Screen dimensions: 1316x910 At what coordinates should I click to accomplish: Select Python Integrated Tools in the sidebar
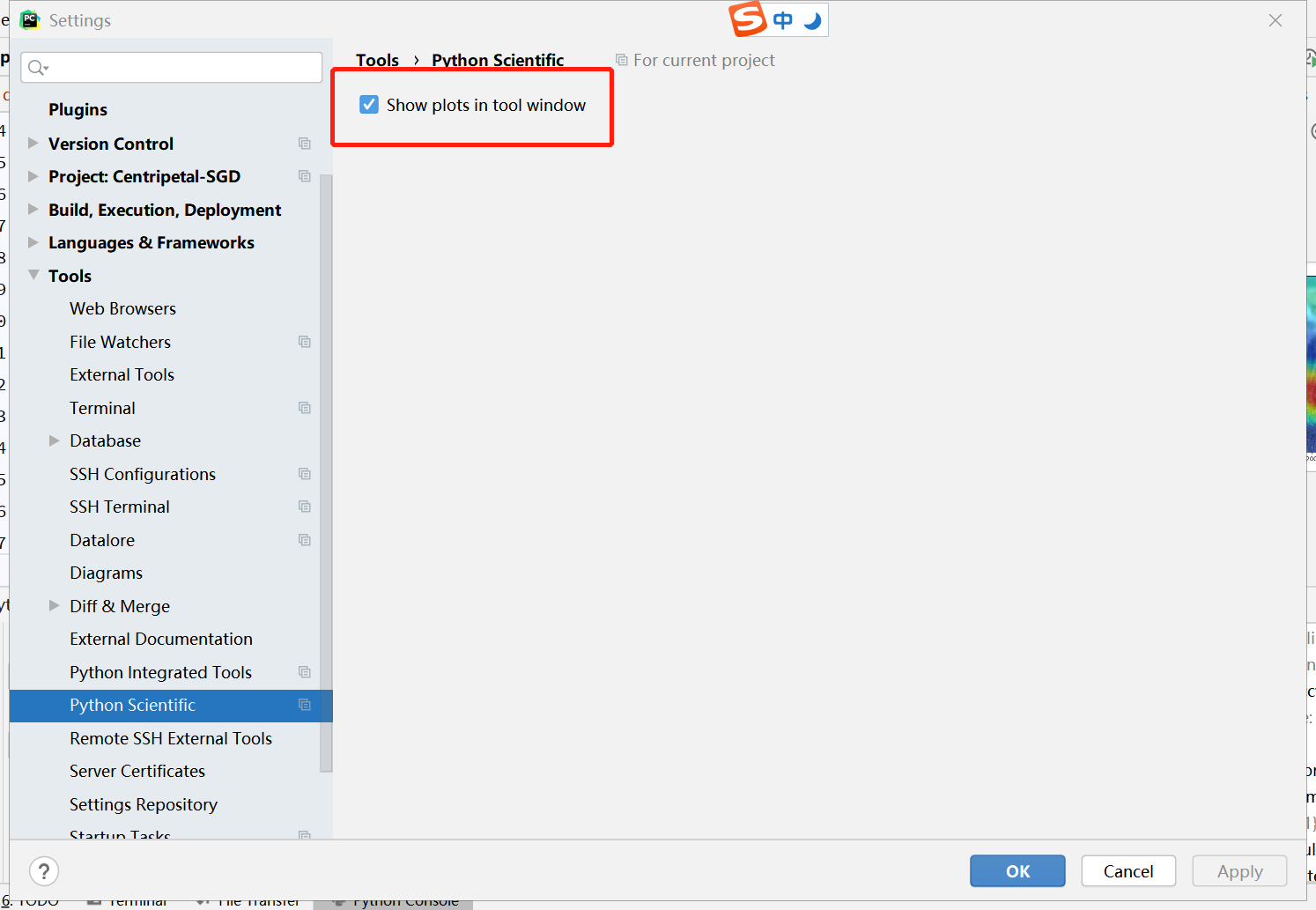click(x=160, y=672)
